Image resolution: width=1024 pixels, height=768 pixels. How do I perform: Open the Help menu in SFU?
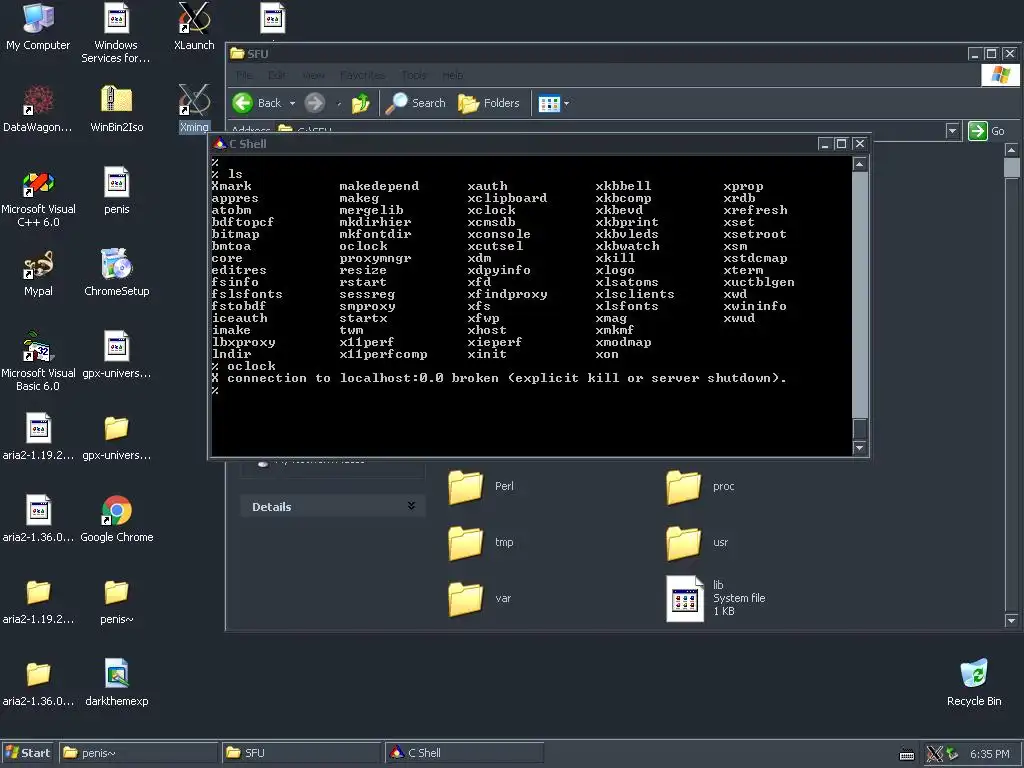[x=453, y=76]
